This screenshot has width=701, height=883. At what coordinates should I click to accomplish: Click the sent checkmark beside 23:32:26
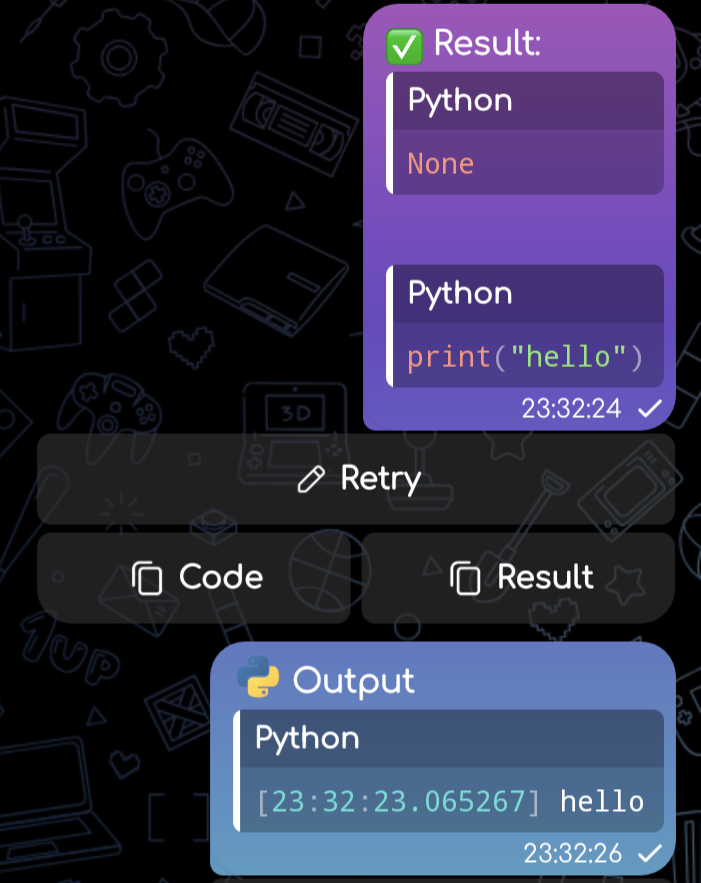(x=650, y=854)
